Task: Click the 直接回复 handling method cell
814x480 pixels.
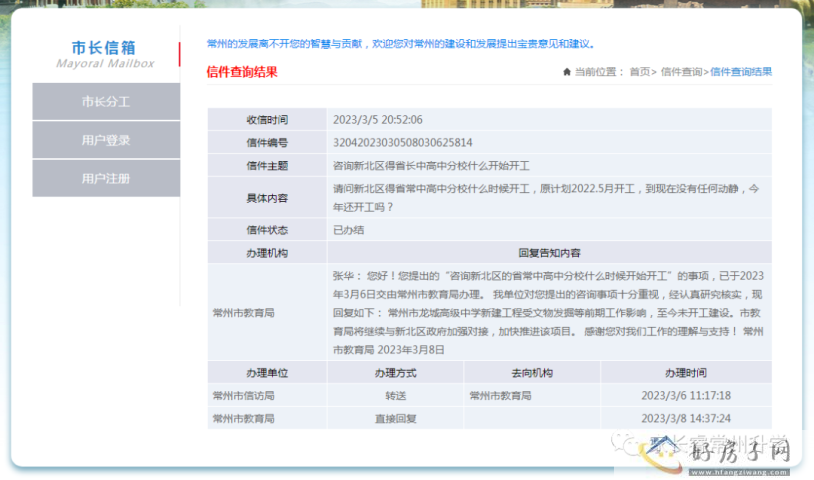Action: pos(396,419)
